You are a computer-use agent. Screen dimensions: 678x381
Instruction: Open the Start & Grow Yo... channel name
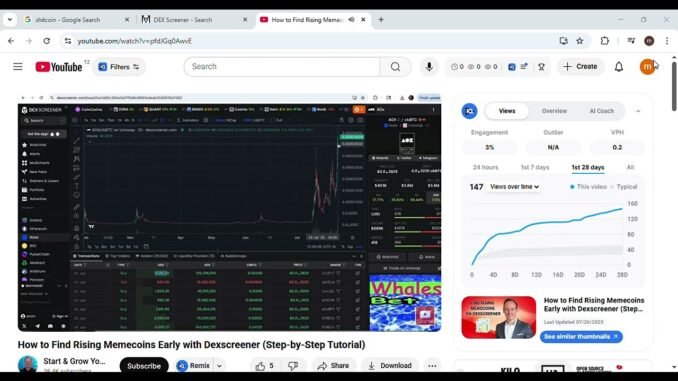pos(74,361)
